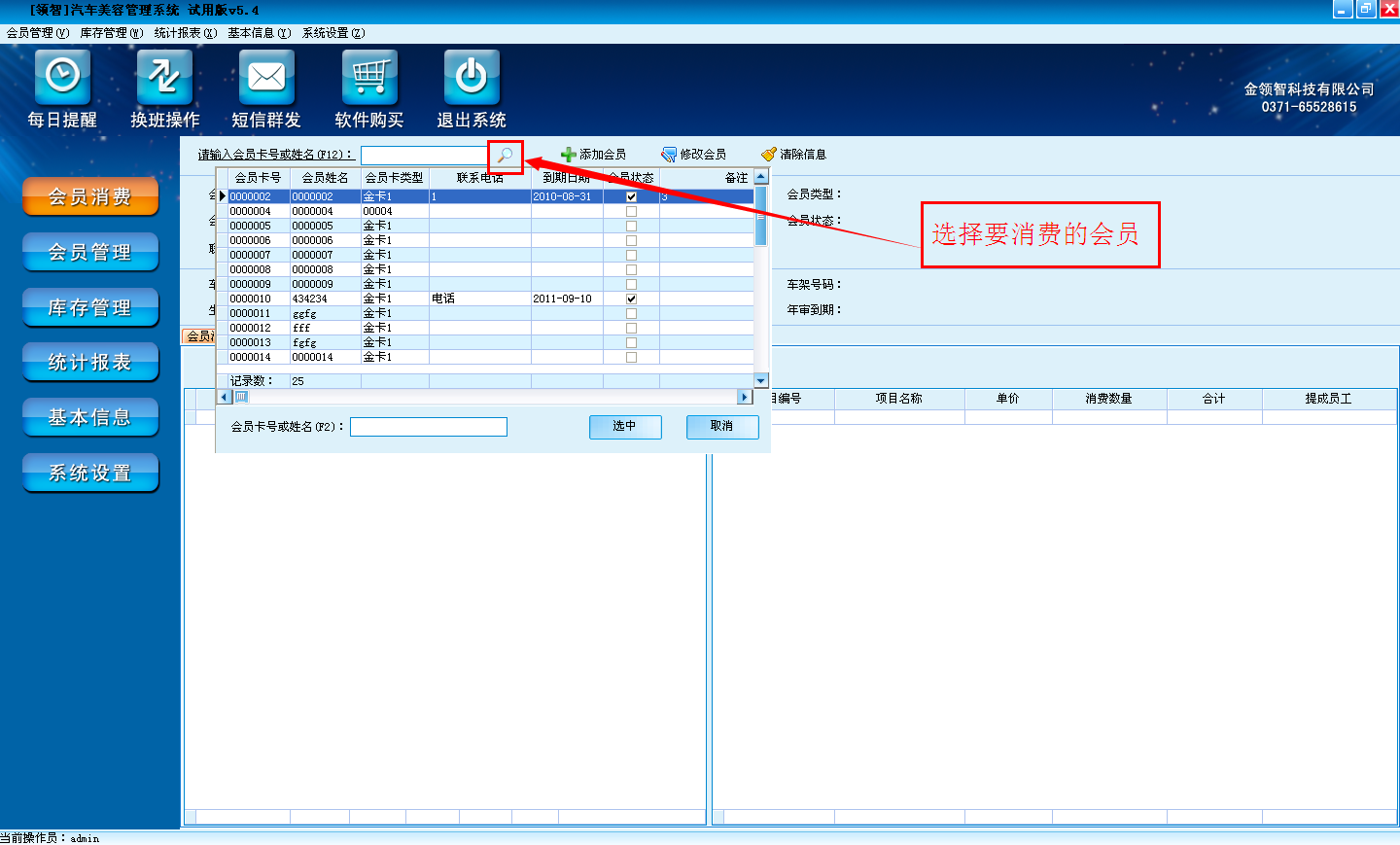Check member status box for card 0000004
This screenshot has width=1400, height=845.
tap(631, 211)
